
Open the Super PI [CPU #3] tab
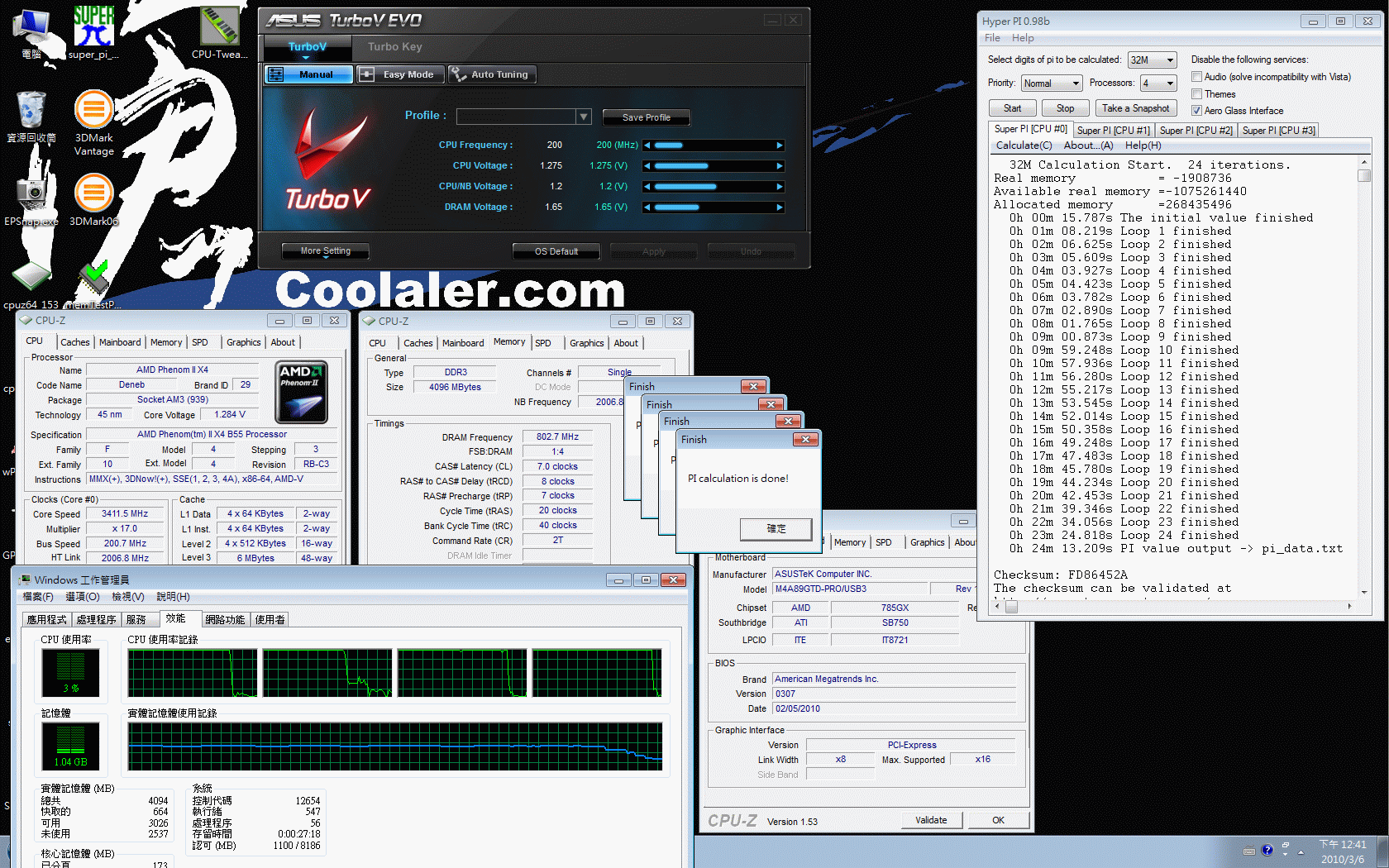click(x=1278, y=131)
